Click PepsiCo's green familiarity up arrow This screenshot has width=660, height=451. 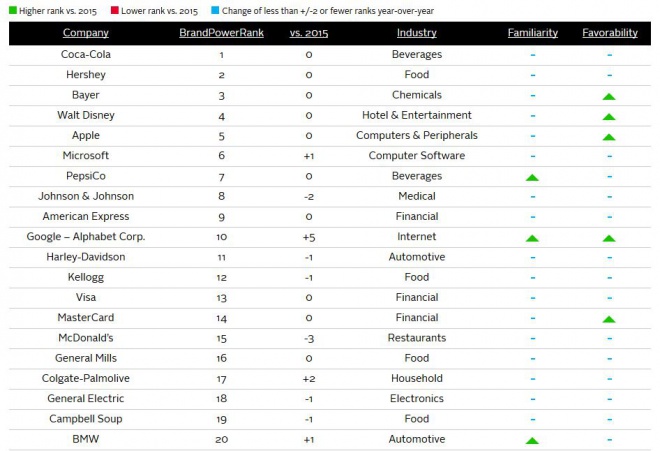(532, 177)
